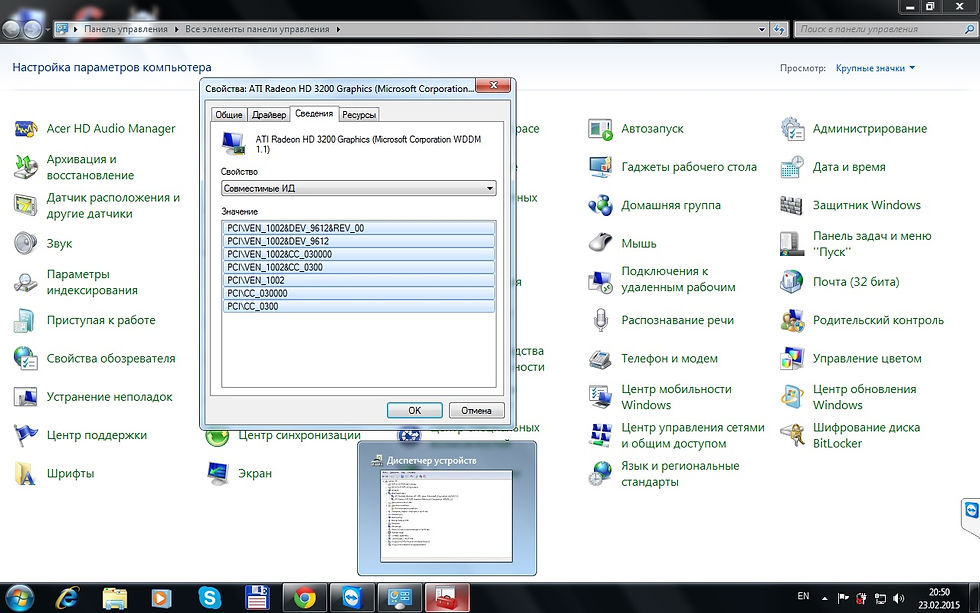
Task: Select the PCI\VEN_1002 value row
Action: [x=359, y=281]
